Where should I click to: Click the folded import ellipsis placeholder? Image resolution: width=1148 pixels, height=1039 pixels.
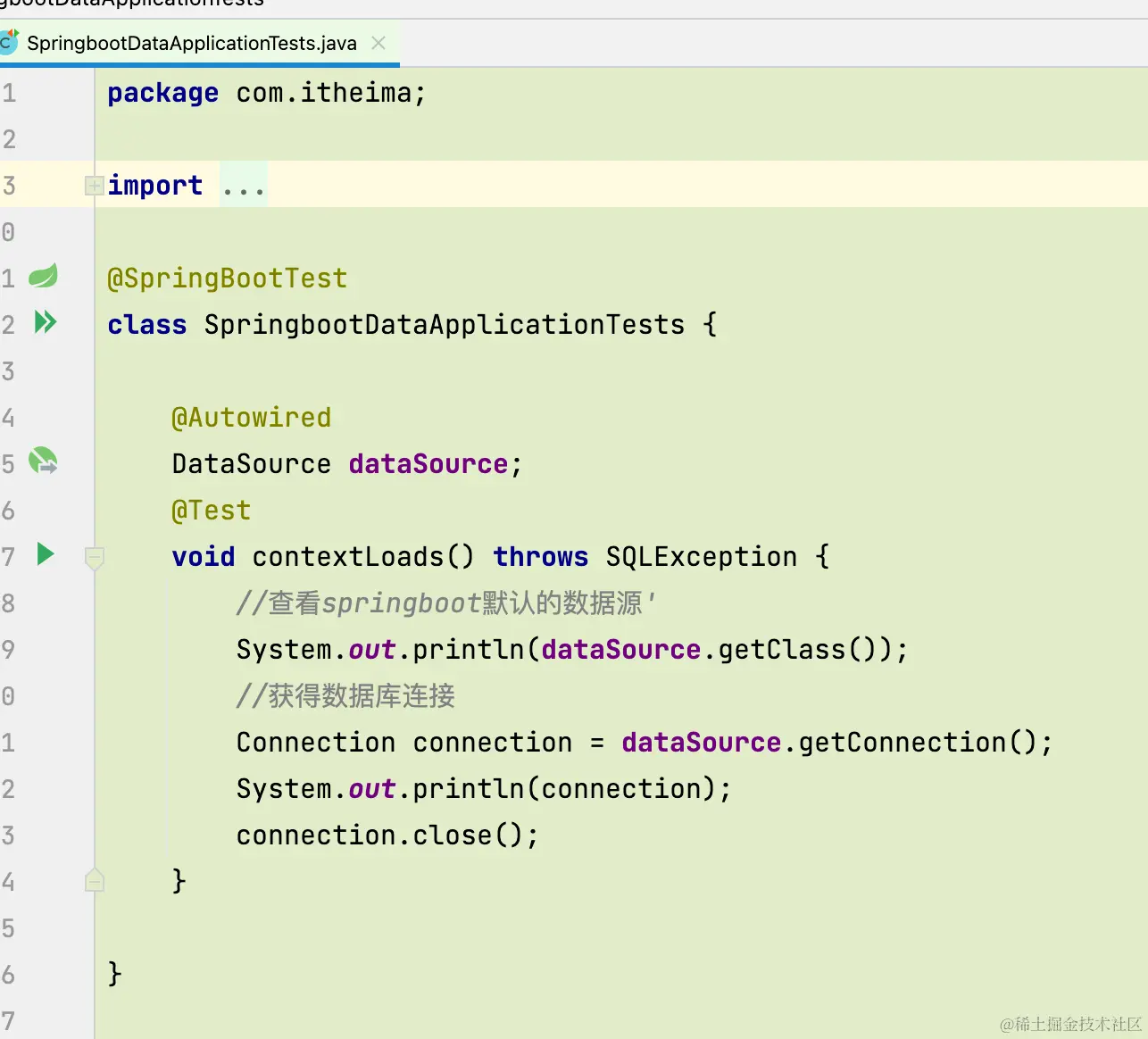coord(244,187)
